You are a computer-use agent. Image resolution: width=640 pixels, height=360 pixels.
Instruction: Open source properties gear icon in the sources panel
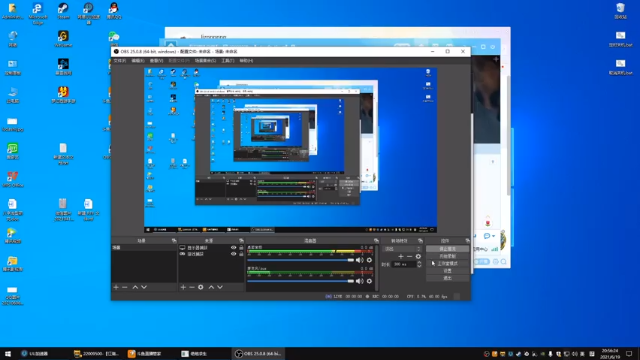point(201,287)
